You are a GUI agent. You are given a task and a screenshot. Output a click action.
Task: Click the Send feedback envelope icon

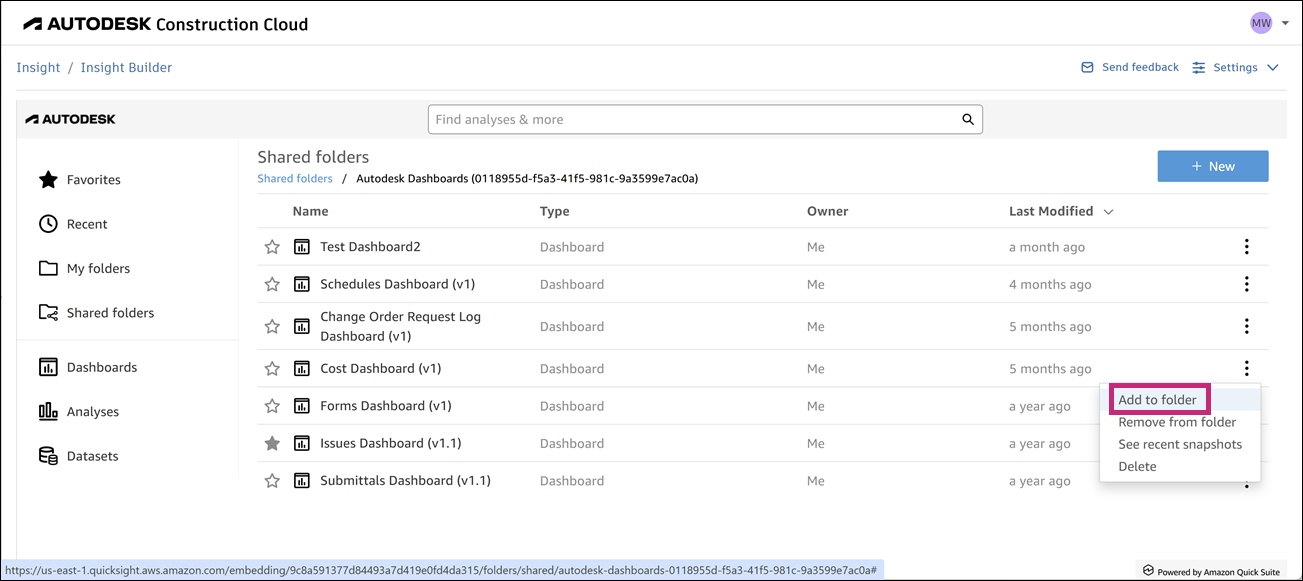[1087, 68]
